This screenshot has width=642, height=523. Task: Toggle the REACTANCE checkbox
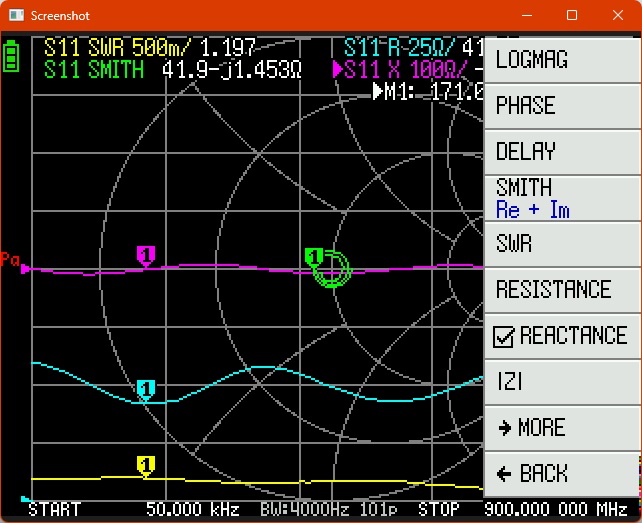(504, 337)
